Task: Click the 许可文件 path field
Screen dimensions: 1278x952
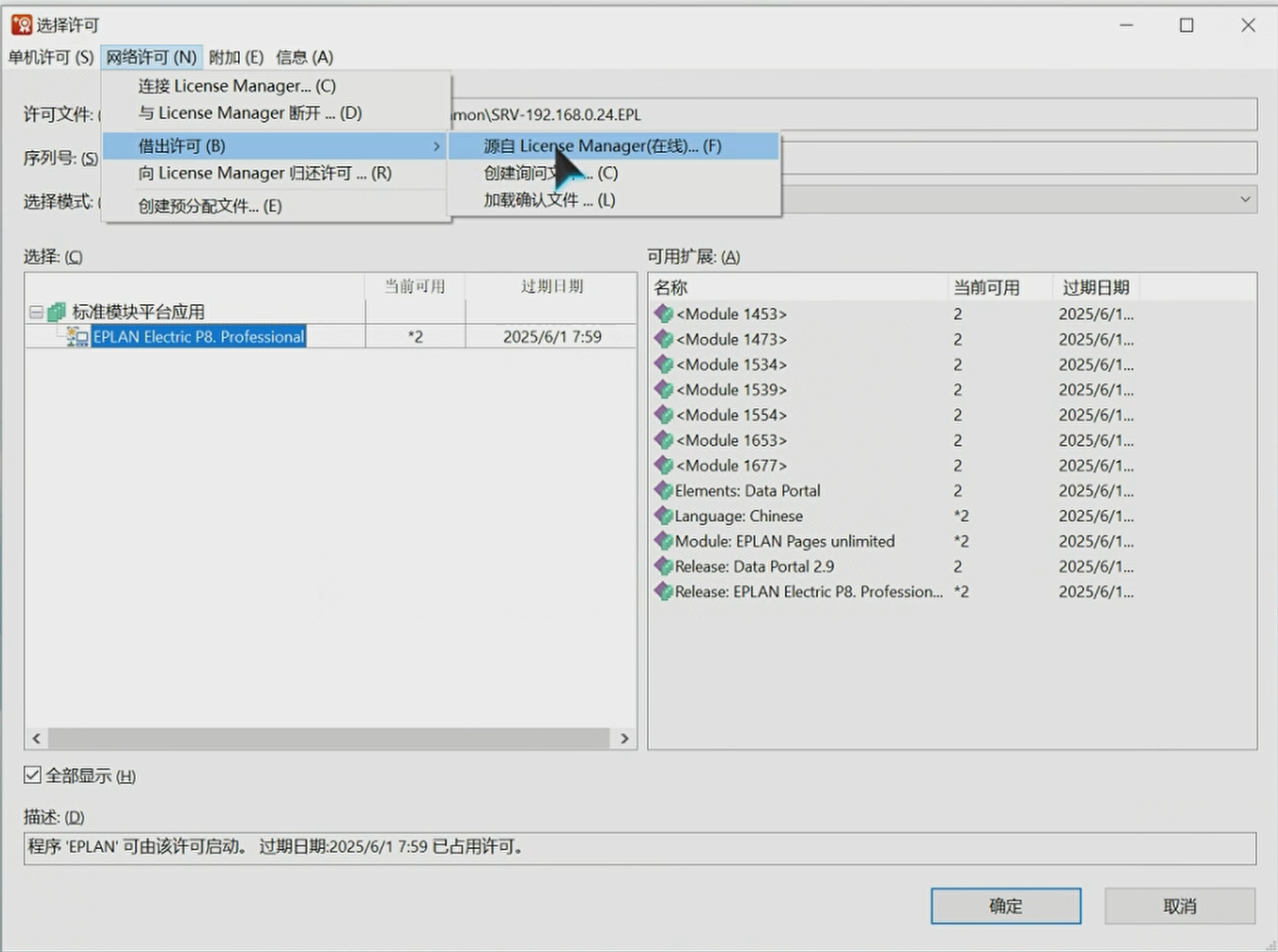Action: [854, 114]
